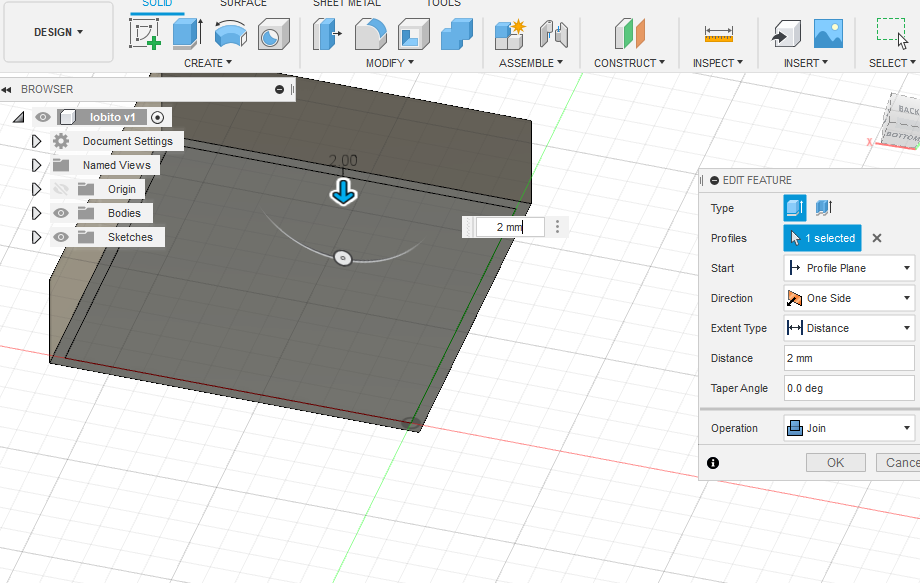This screenshot has width=920, height=583.
Task: Click the info icon in Edit Feature dialog
Action: tap(713, 463)
